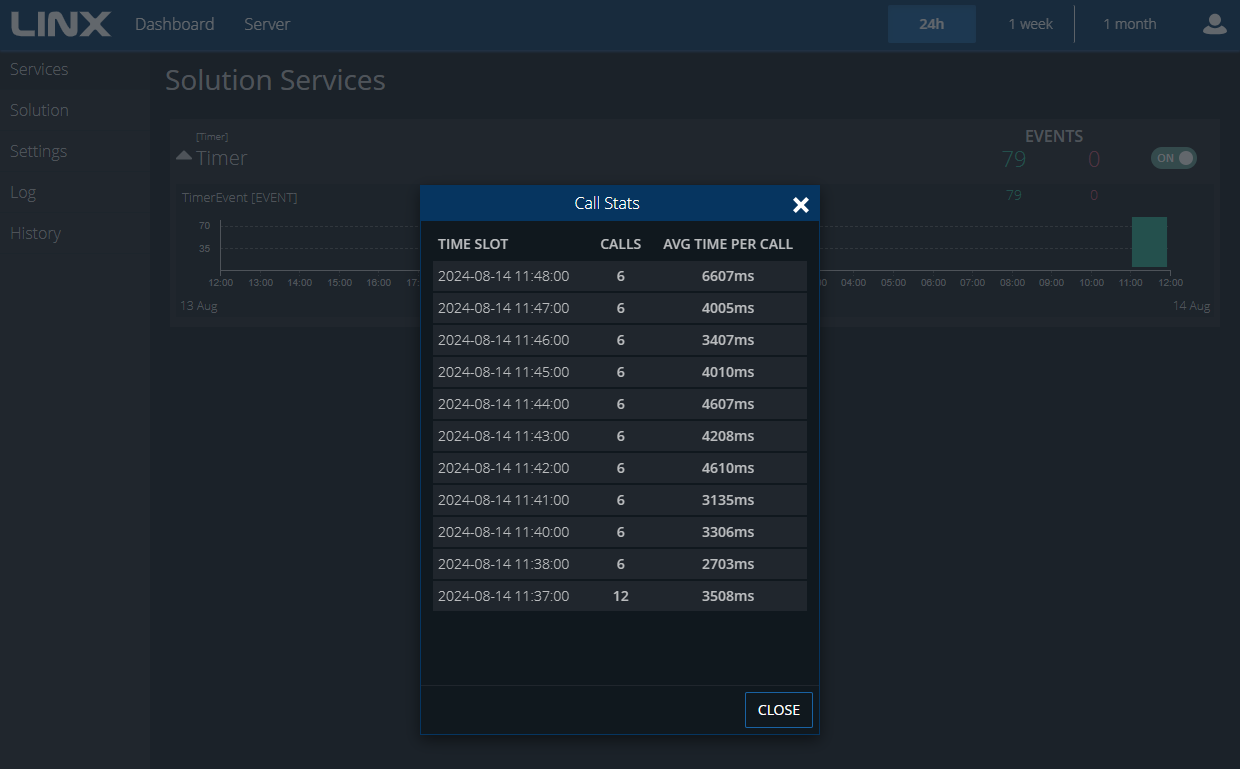The height and width of the screenshot is (769, 1240).
Task: Open the Server menu
Action: [267, 24]
